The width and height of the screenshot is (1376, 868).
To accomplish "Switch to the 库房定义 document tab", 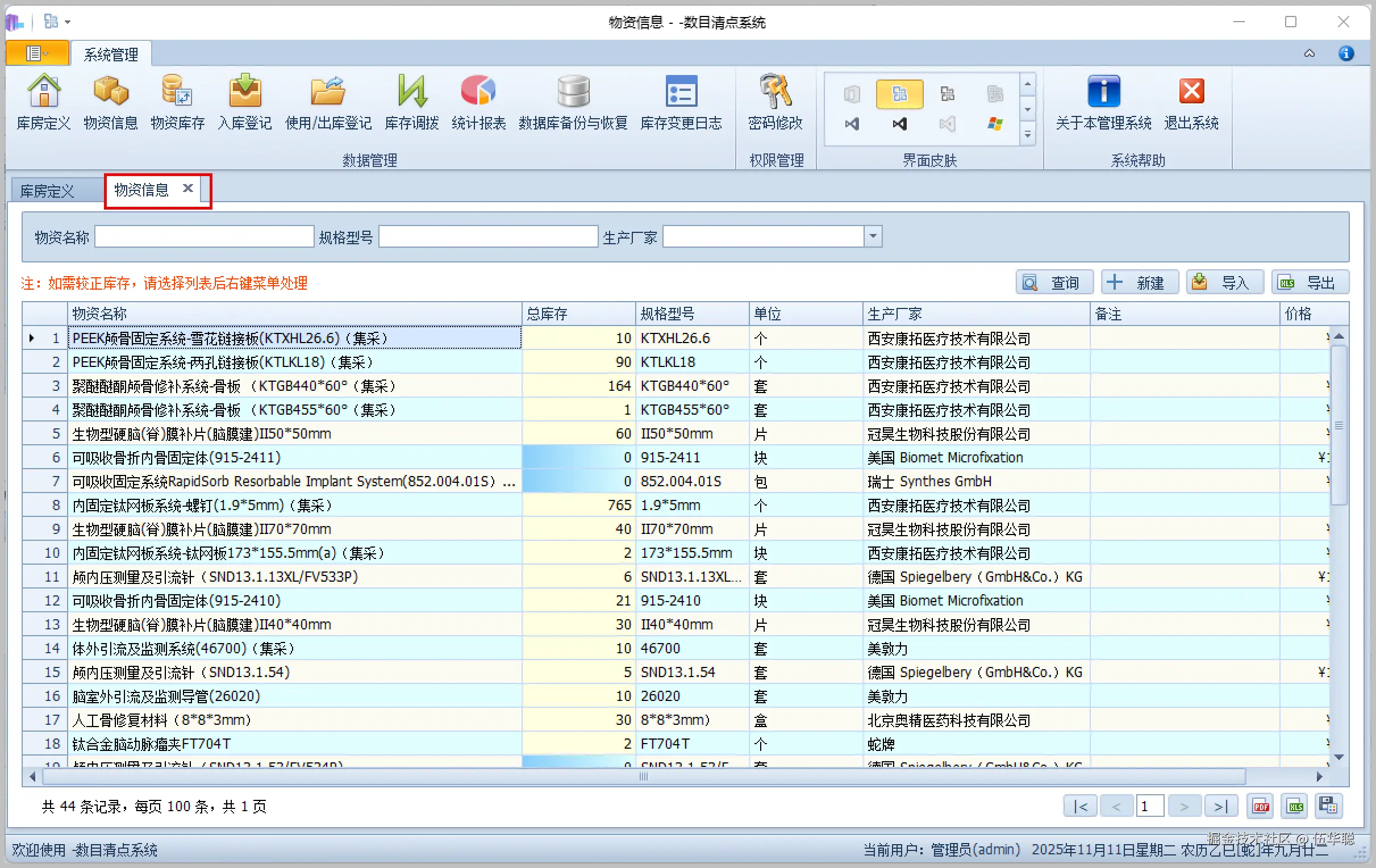I will 47,191.
